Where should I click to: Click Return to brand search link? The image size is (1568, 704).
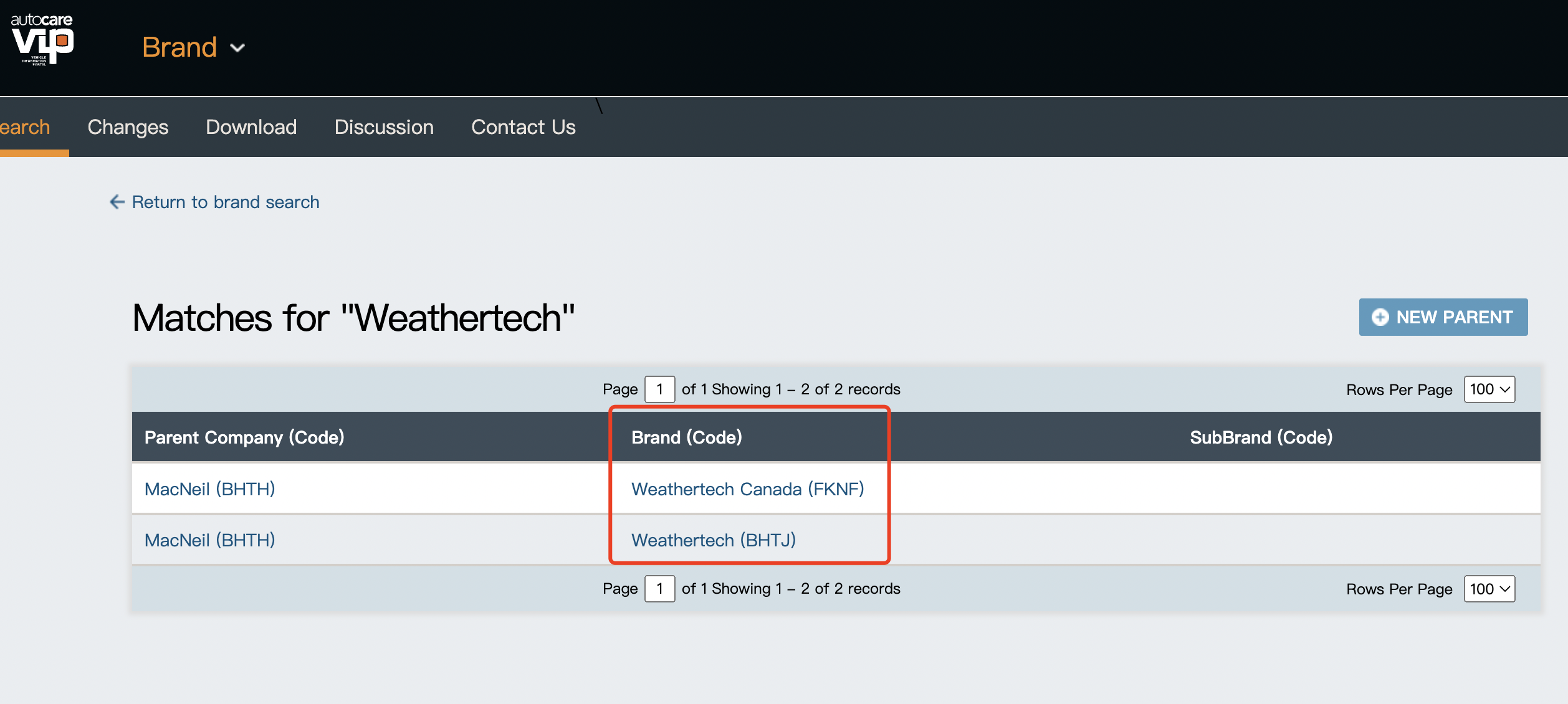225,202
